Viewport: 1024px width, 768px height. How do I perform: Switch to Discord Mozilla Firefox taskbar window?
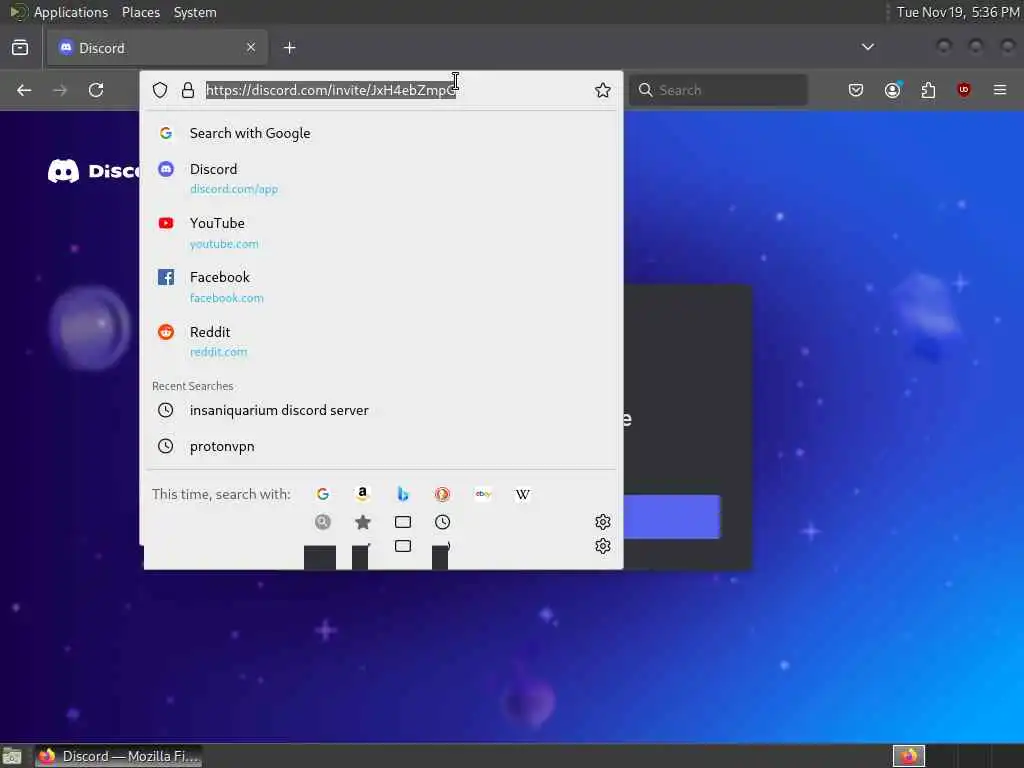pyautogui.click(x=118, y=756)
